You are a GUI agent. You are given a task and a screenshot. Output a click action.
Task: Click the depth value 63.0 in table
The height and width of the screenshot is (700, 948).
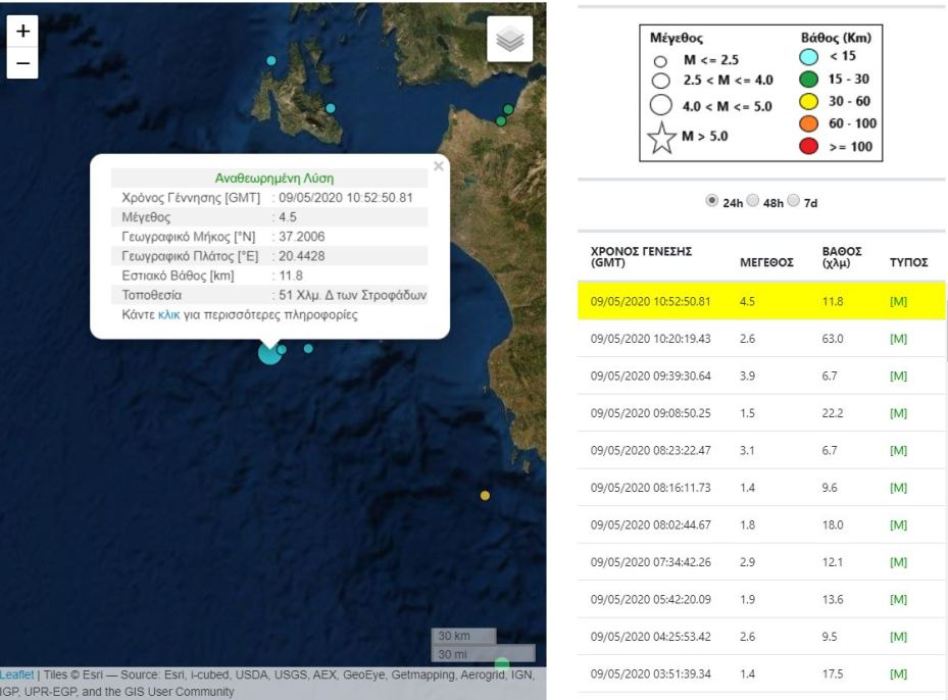(x=833, y=339)
